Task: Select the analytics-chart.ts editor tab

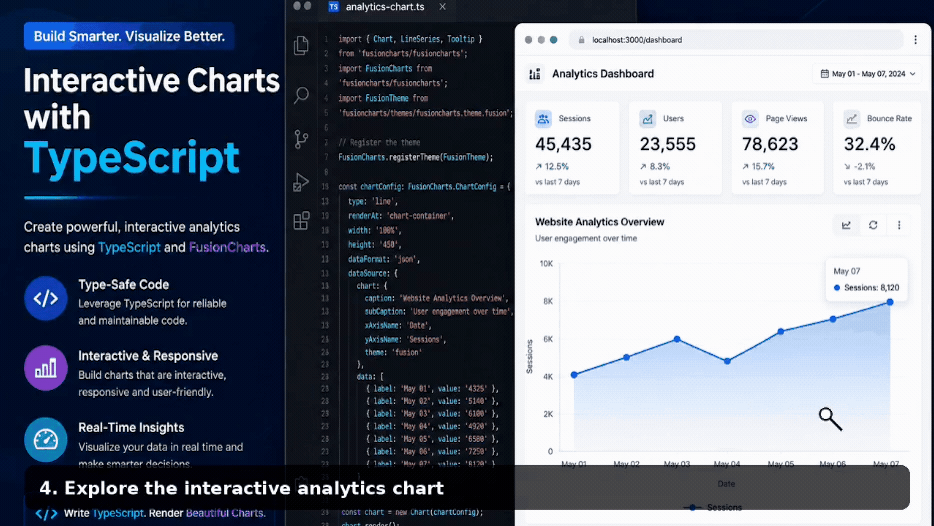Action: 385,7
